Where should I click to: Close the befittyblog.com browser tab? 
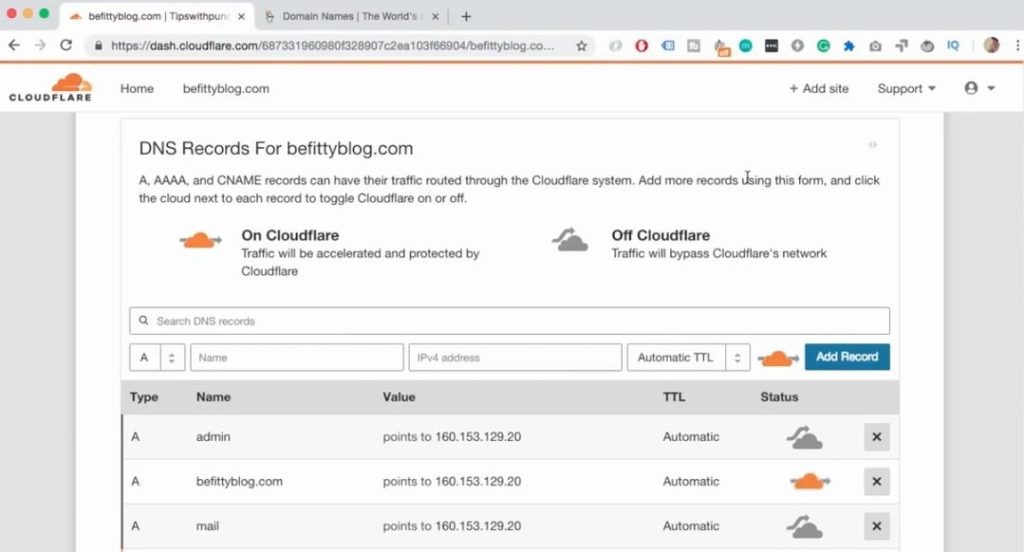(241, 16)
